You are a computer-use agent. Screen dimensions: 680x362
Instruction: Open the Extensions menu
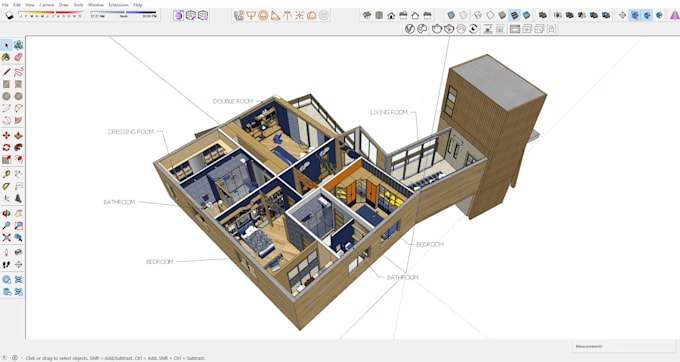[x=118, y=4]
